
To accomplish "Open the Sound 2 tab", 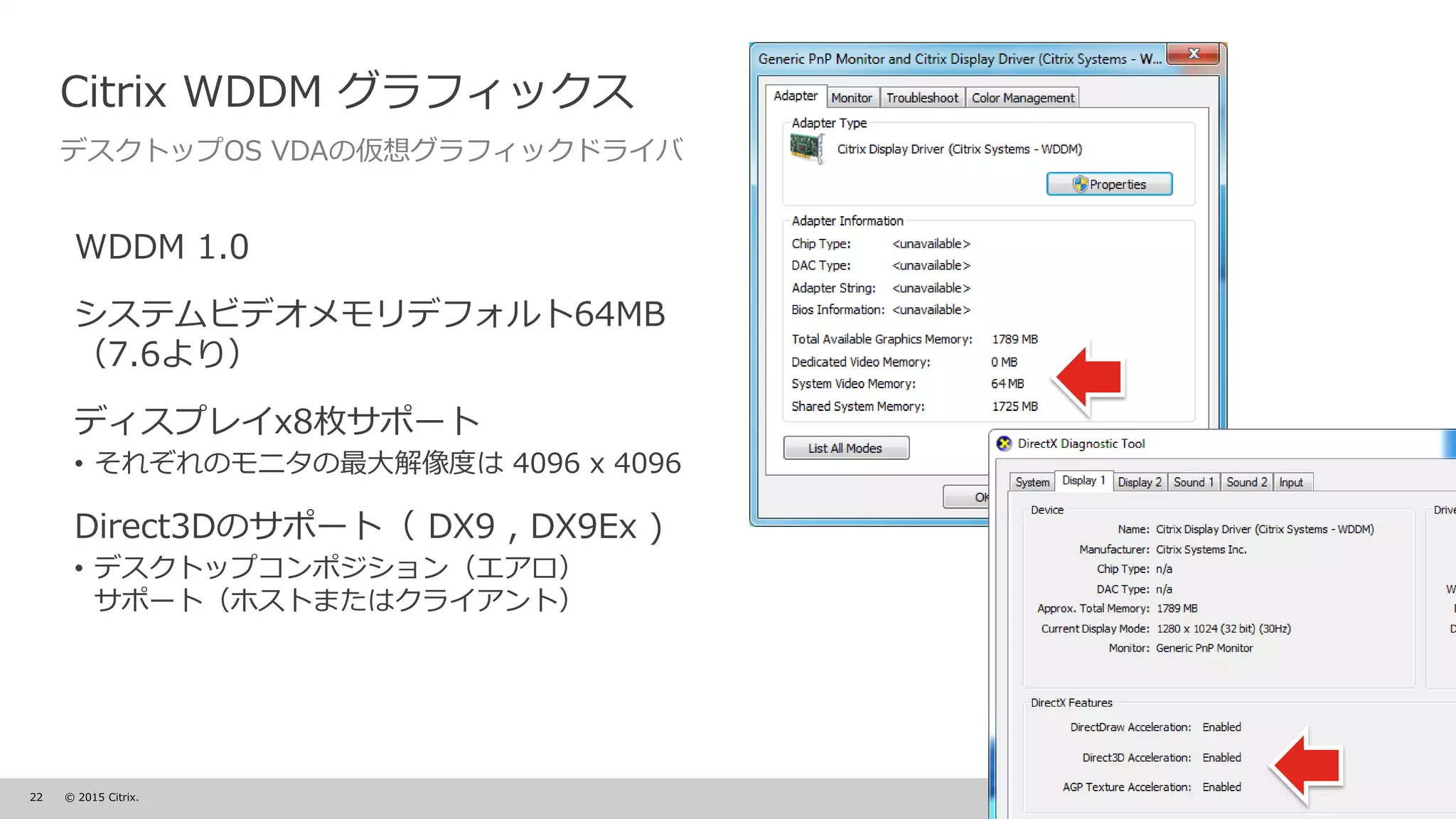I will (1246, 482).
